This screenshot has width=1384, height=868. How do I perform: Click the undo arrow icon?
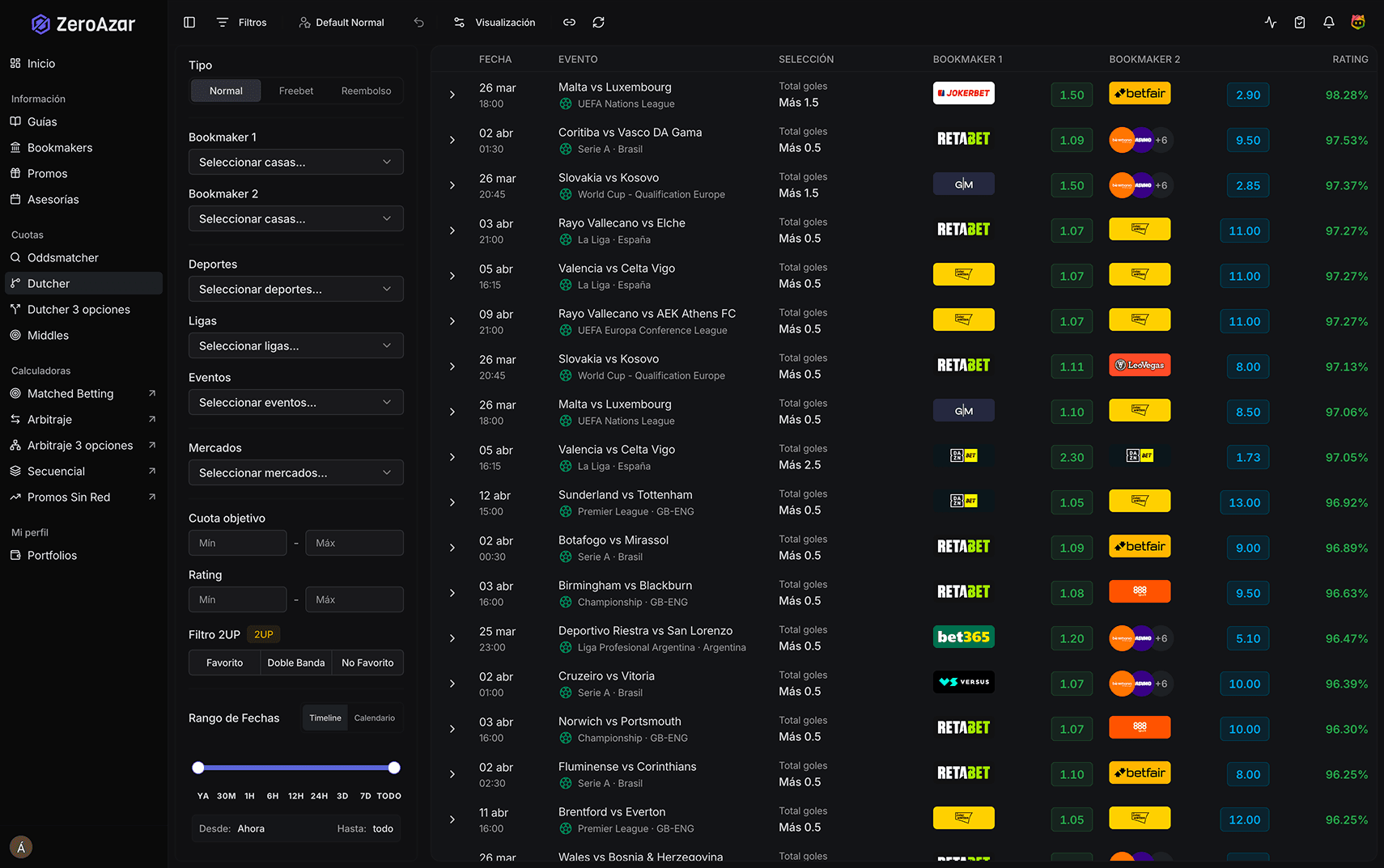click(418, 23)
